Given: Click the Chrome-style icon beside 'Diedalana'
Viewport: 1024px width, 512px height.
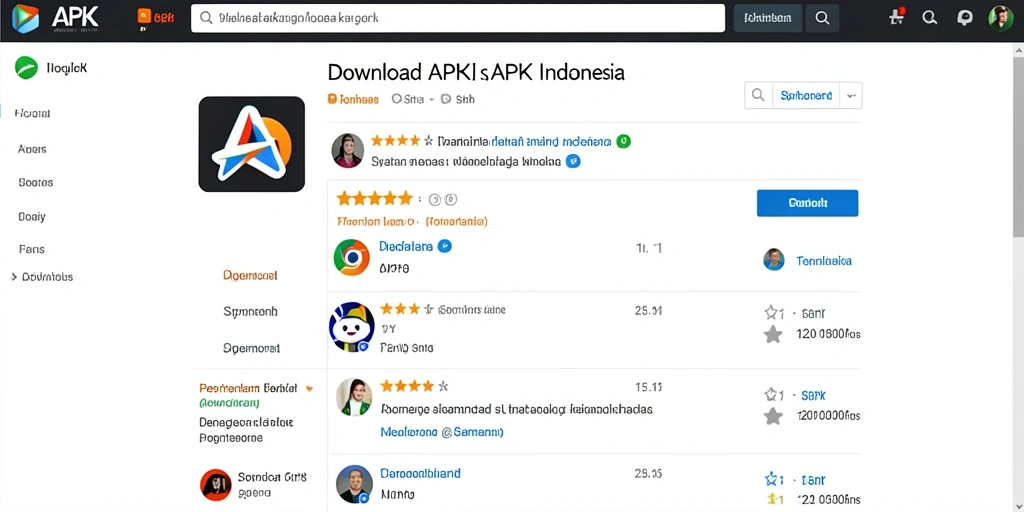Looking at the screenshot, I should point(351,257).
